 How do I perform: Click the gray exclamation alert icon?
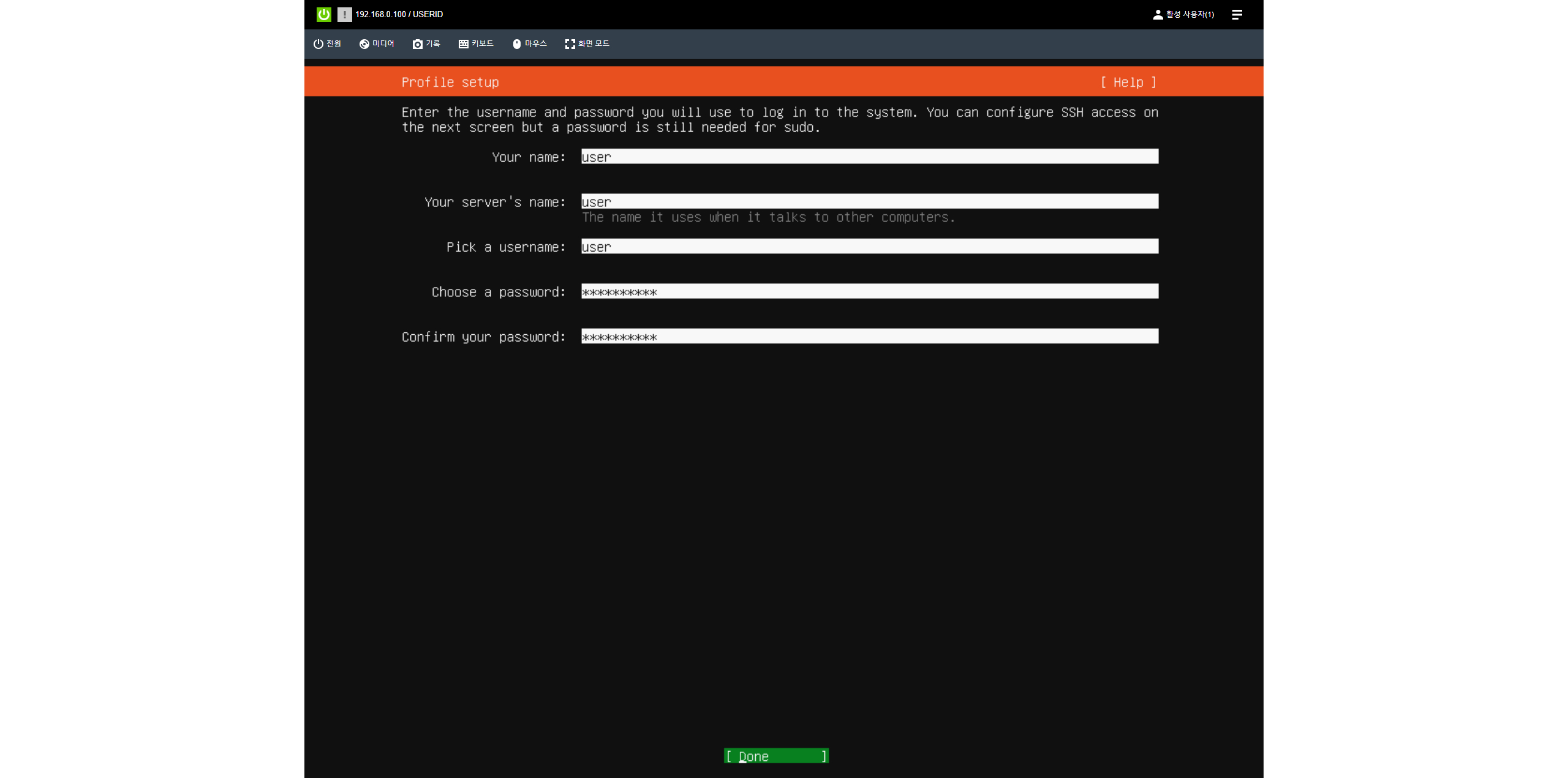[x=344, y=14]
